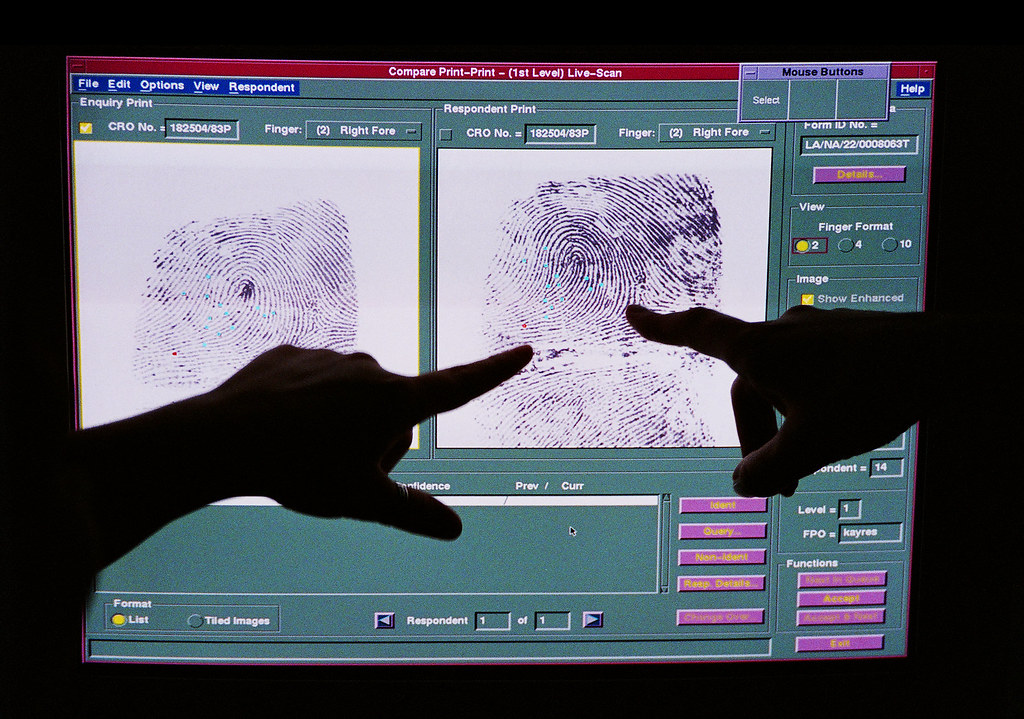Uncheck the CRO No. box on Enquiry Print

pyautogui.click(x=85, y=130)
